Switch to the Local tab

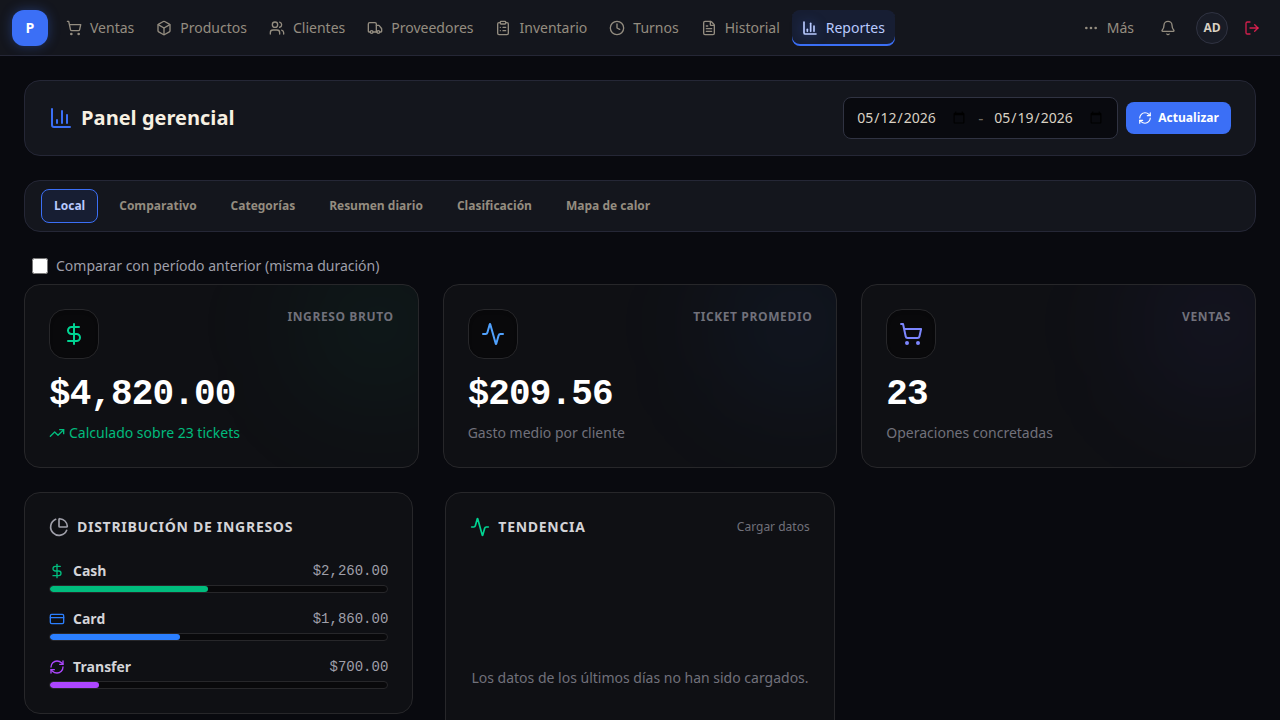[x=69, y=206]
